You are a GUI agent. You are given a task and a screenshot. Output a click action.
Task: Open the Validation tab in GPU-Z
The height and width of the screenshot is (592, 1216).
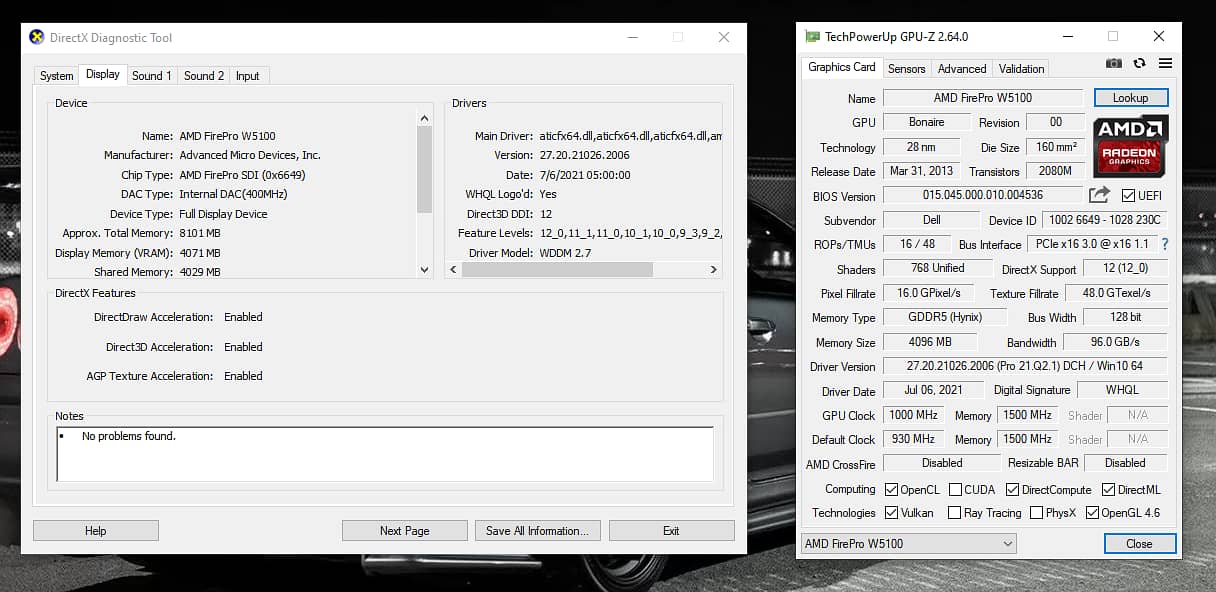coord(1021,69)
